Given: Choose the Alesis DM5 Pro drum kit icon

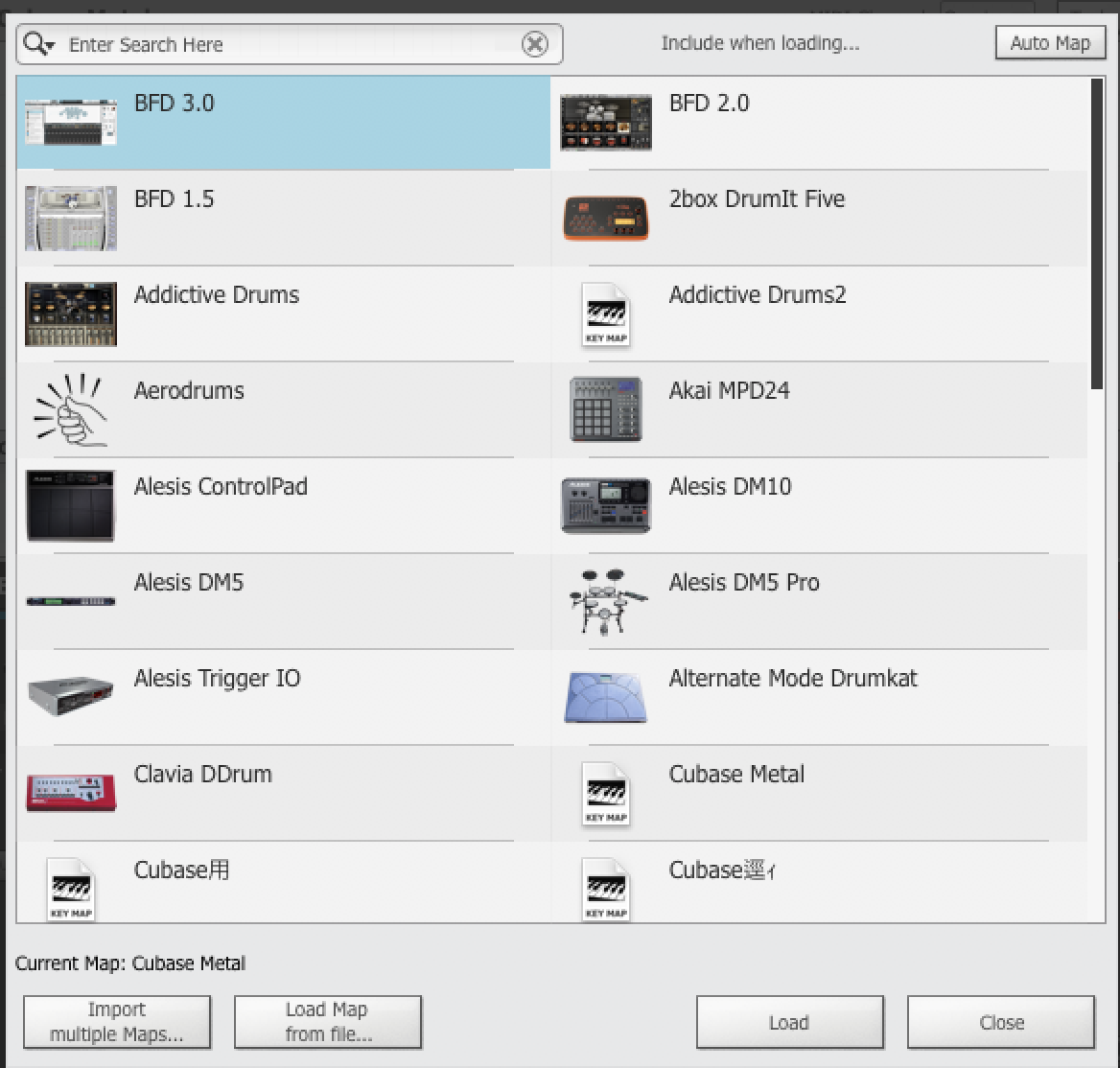Looking at the screenshot, I should (607, 602).
